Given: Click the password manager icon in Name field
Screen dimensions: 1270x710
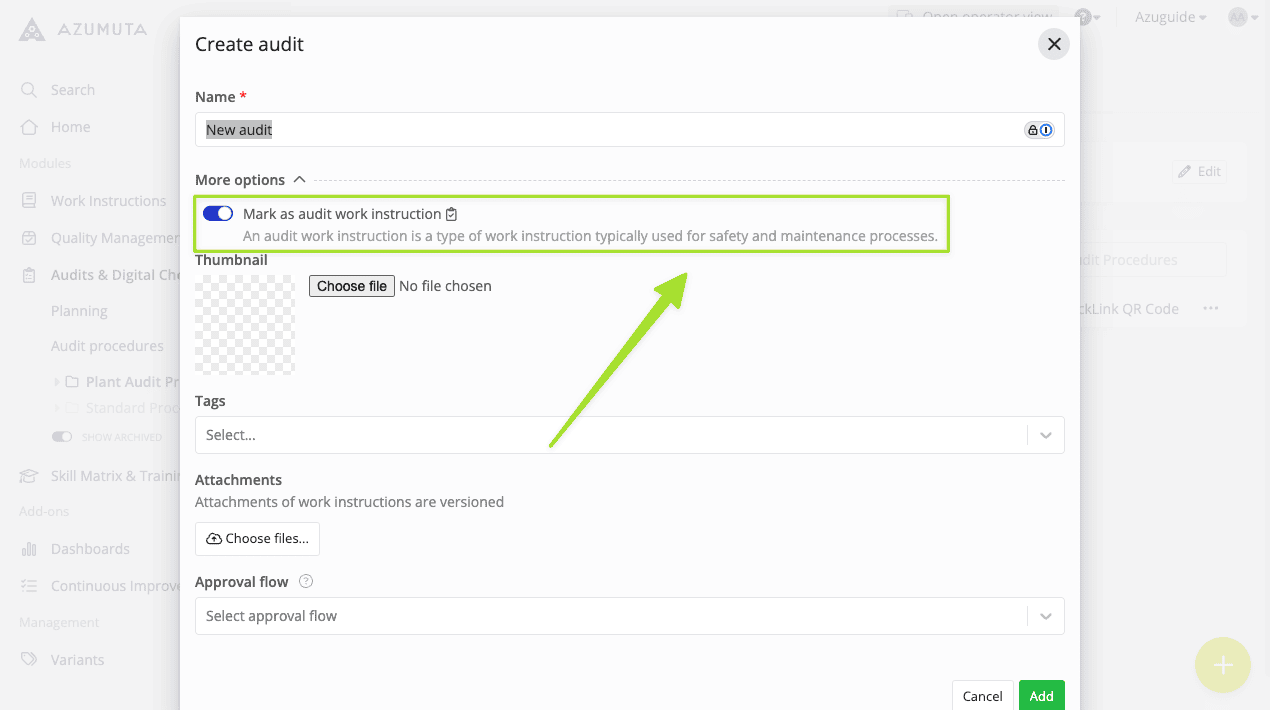Looking at the screenshot, I should (x=1039, y=130).
